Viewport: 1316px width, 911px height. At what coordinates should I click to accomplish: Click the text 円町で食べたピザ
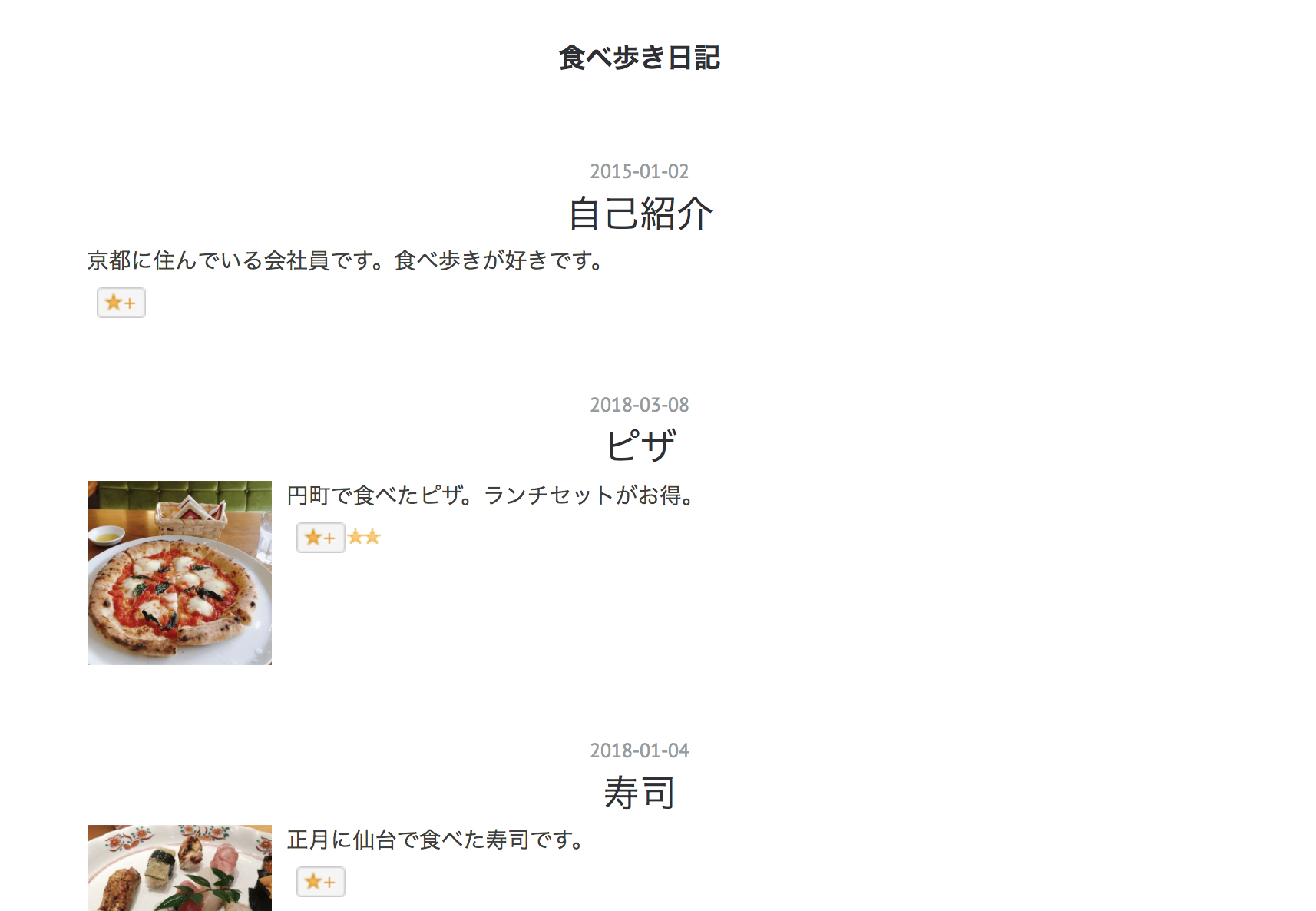tap(380, 495)
